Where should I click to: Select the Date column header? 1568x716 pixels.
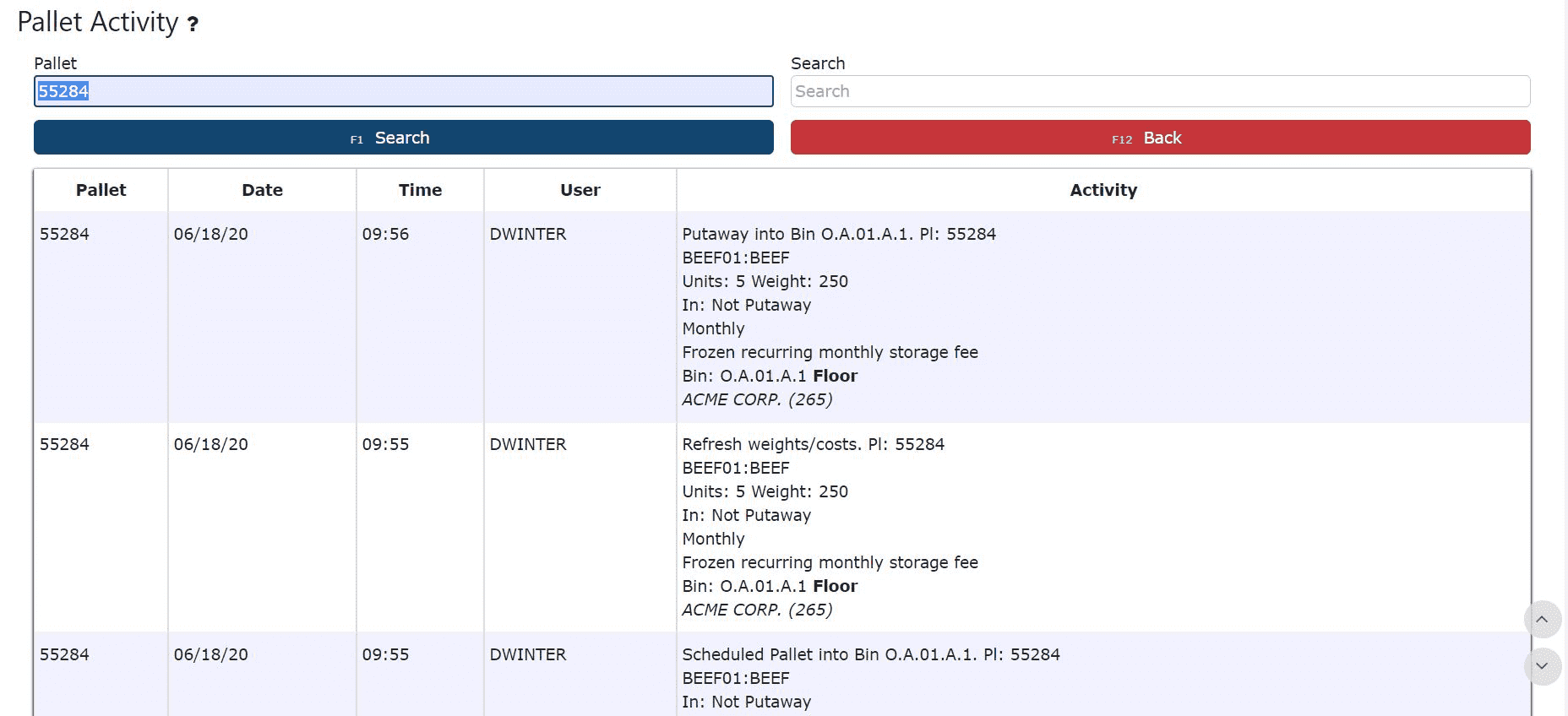point(262,190)
